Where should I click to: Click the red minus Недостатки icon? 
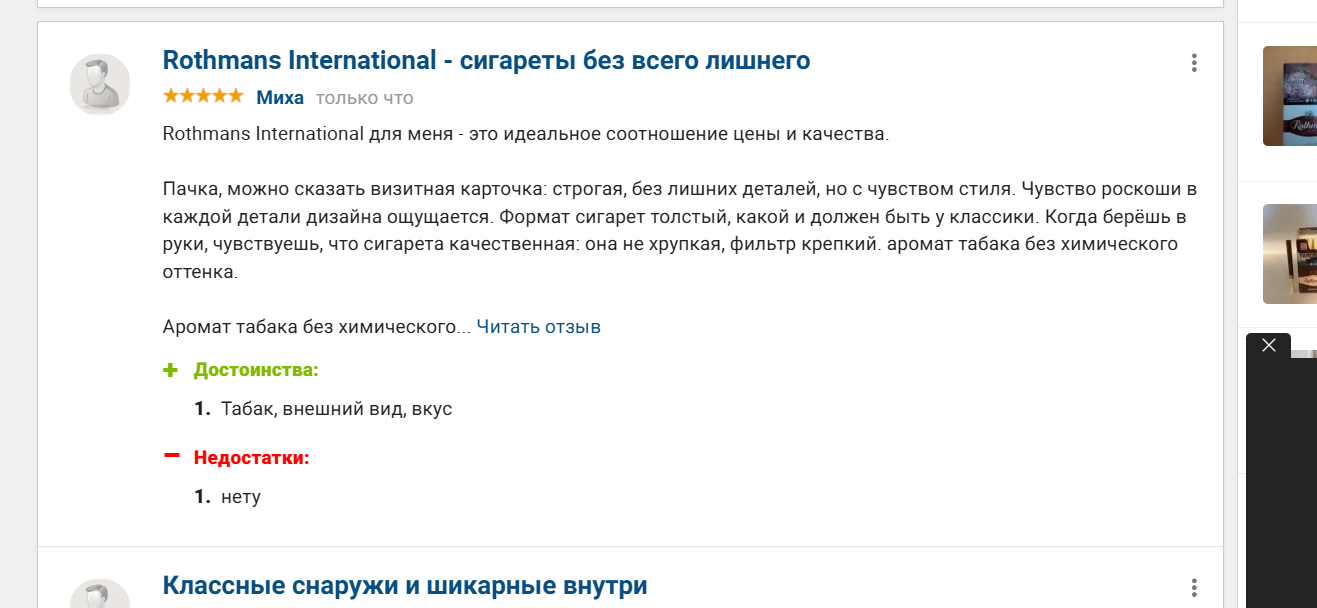(x=171, y=456)
